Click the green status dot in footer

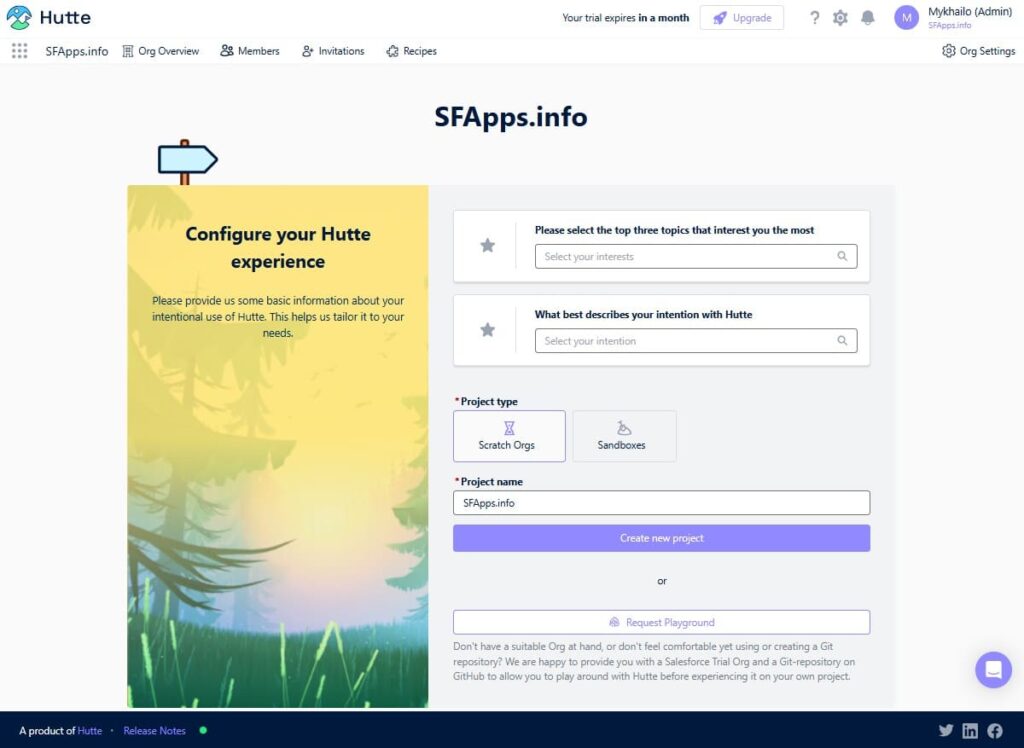pyautogui.click(x=203, y=730)
